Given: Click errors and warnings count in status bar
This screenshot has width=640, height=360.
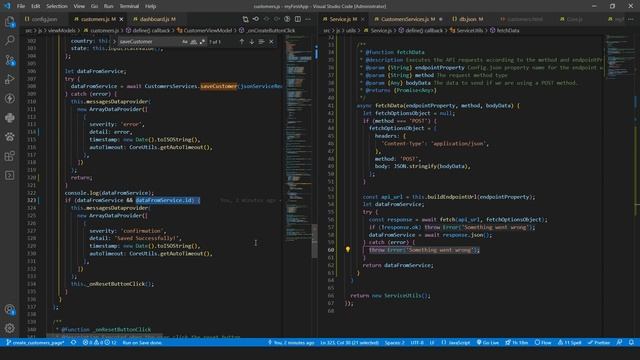Looking at the screenshot, I should 100,342.
